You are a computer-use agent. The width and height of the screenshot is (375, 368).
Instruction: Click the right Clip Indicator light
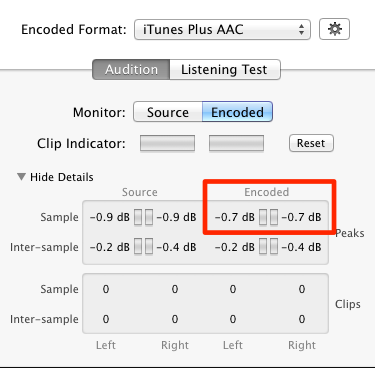point(236,143)
